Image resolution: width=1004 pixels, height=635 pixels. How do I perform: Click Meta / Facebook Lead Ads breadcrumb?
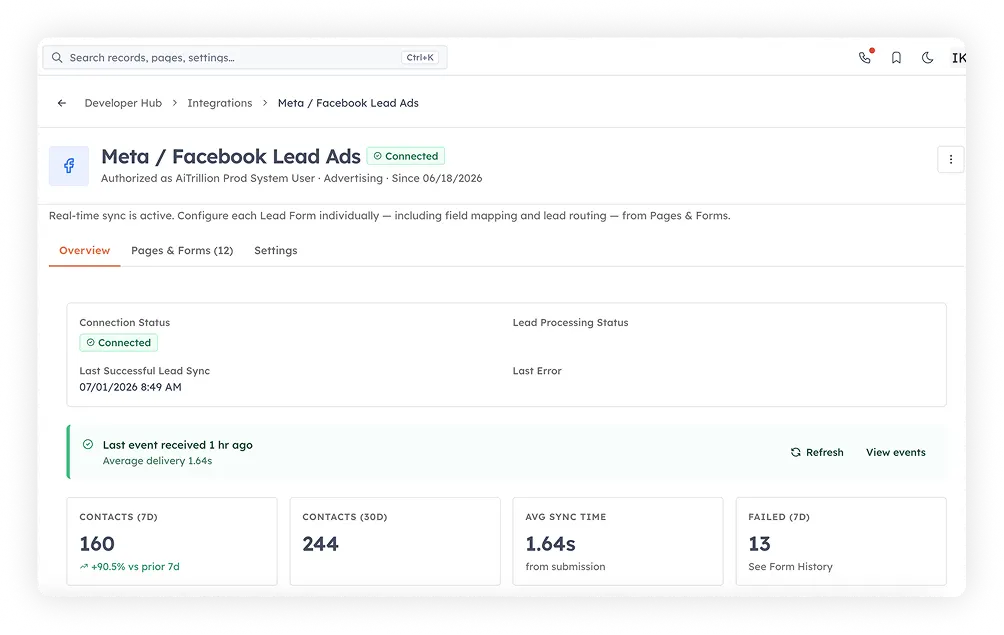coord(348,103)
